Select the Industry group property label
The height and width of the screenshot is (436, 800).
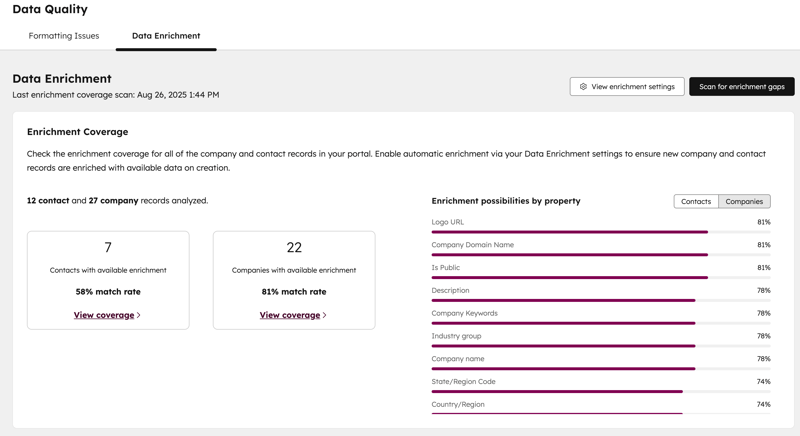point(456,336)
